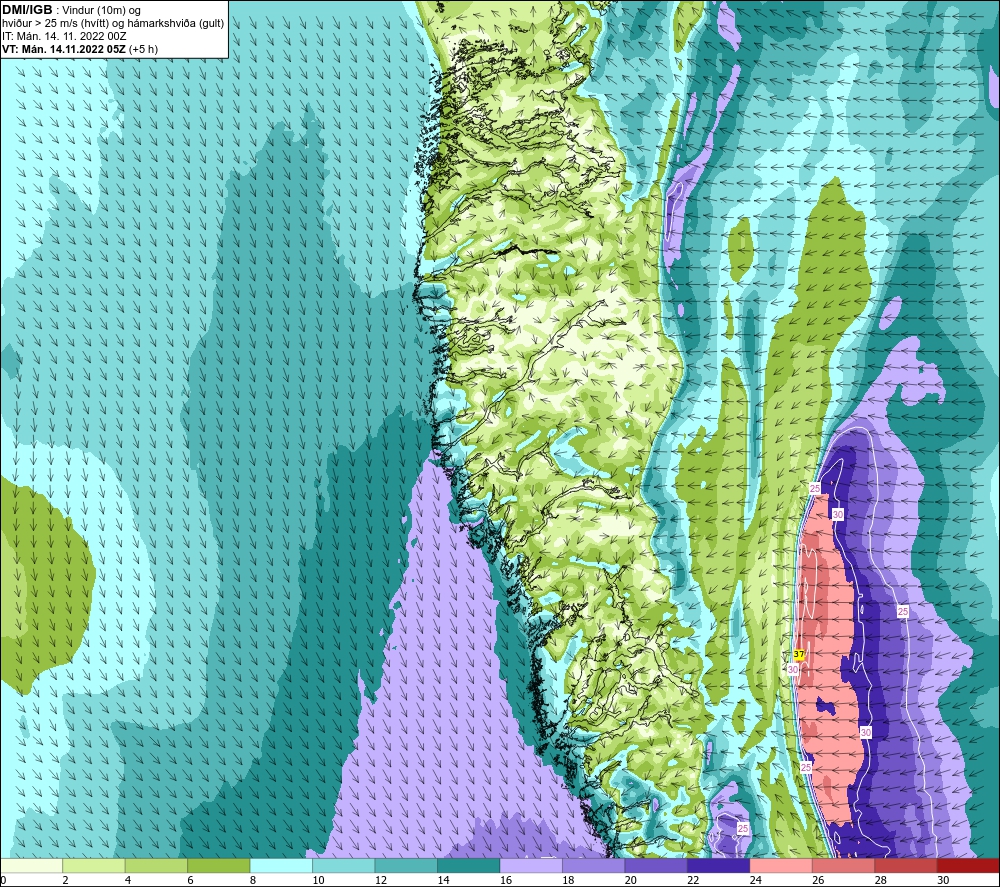This screenshot has height=887, width=1000.
Task: Pick the green 4–6 legend swatch
Action: [x=156, y=865]
